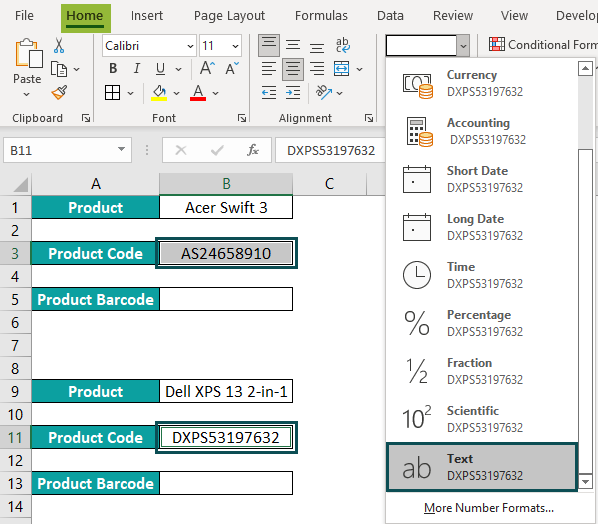Open the File tab
Image resolution: width=598 pixels, height=524 pixels.
click(24, 16)
